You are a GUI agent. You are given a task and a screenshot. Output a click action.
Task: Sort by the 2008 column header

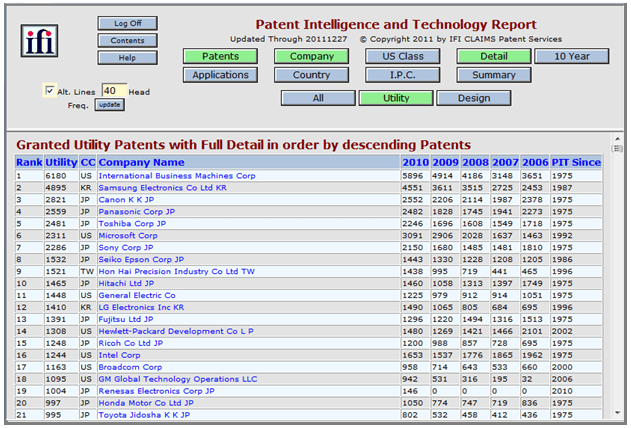click(475, 162)
